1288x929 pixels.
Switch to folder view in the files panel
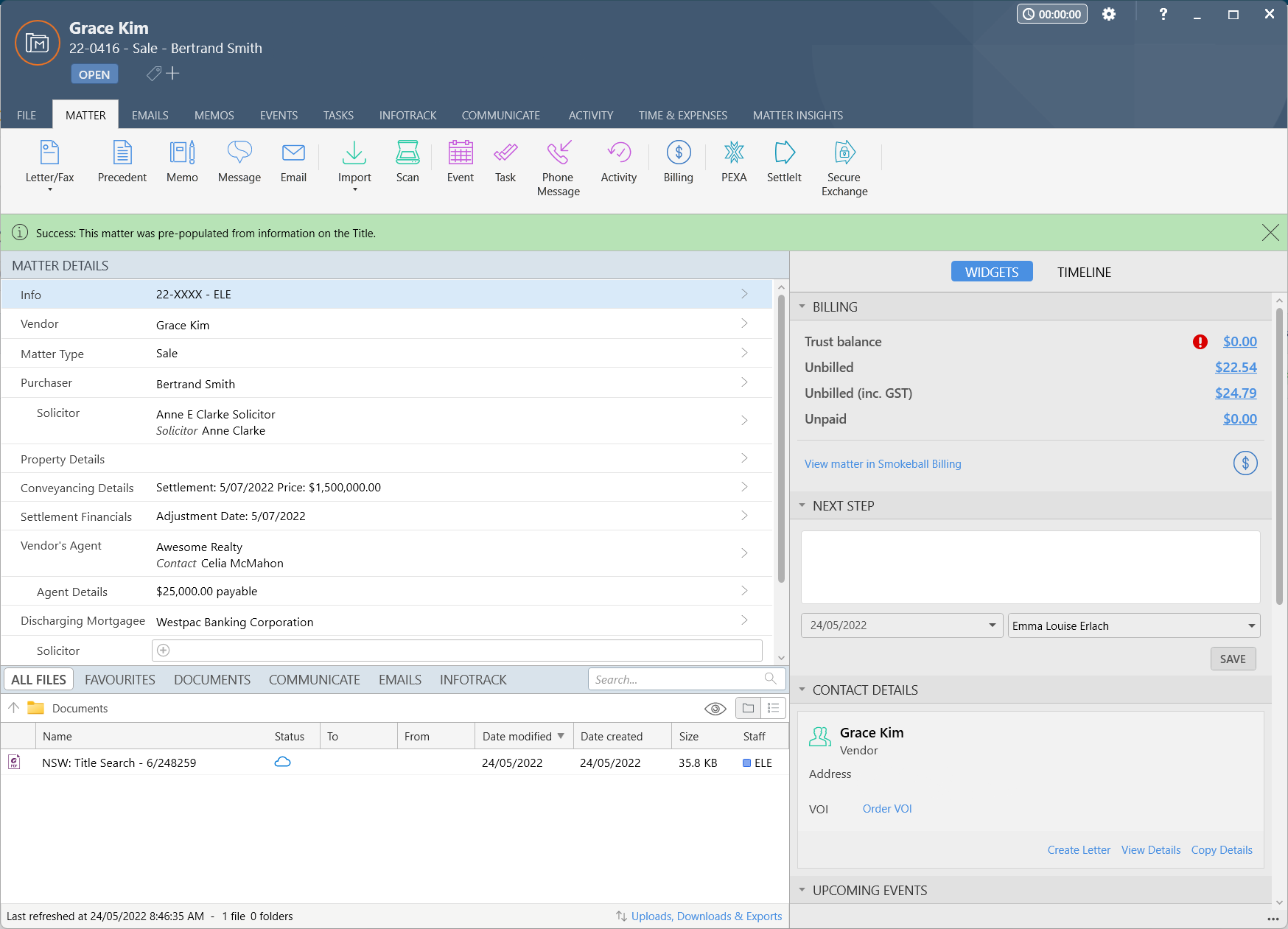pyautogui.click(x=748, y=709)
